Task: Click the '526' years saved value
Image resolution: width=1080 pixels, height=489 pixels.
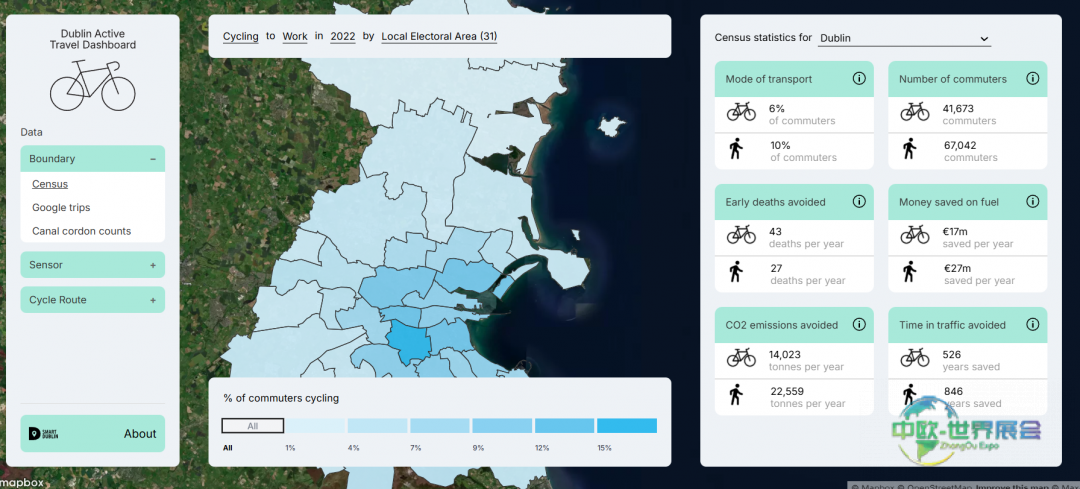Action: [951, 355]
